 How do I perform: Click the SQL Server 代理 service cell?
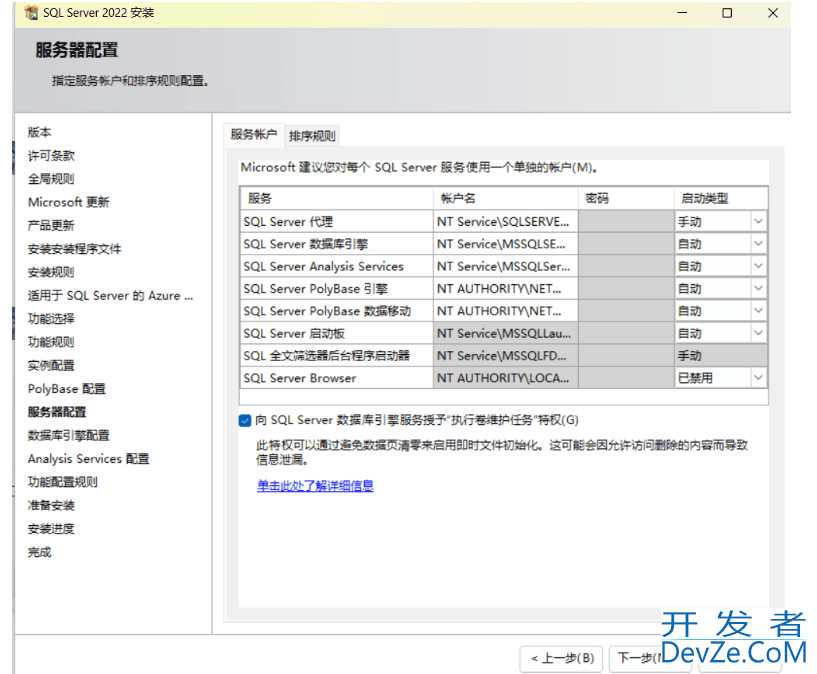pos(337,221)
